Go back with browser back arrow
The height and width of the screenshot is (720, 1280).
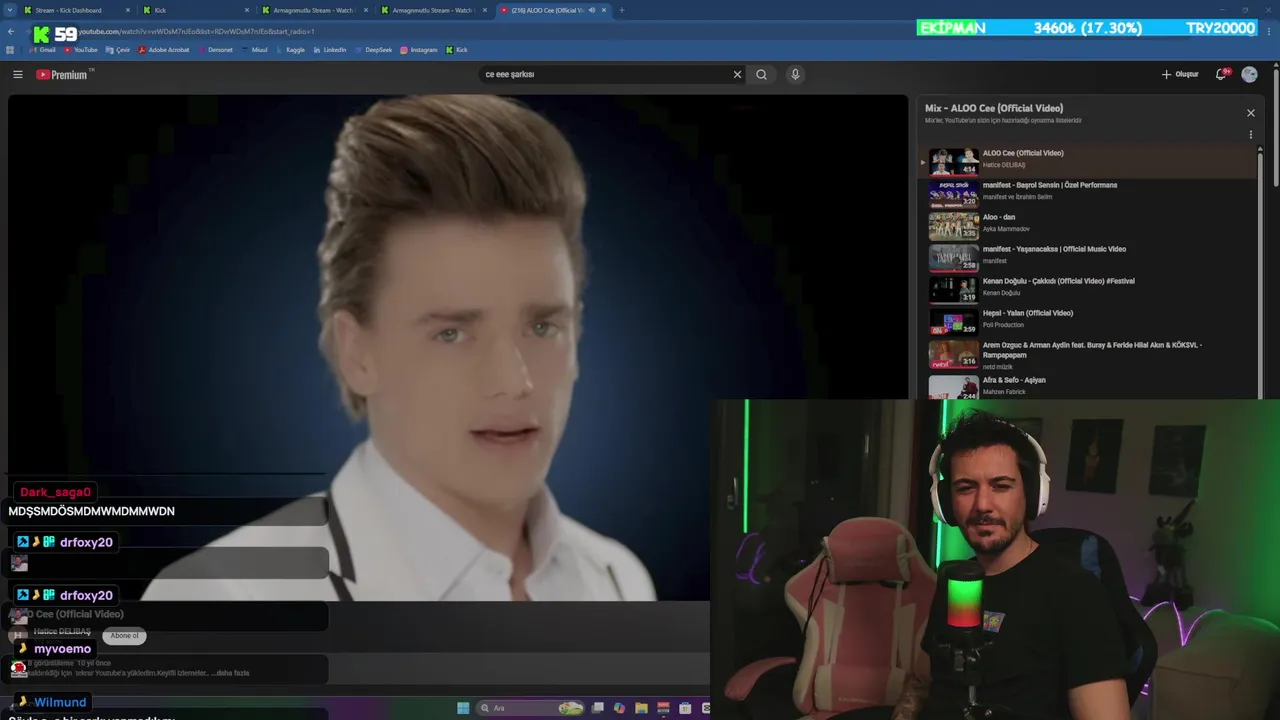tap(11, 31)
